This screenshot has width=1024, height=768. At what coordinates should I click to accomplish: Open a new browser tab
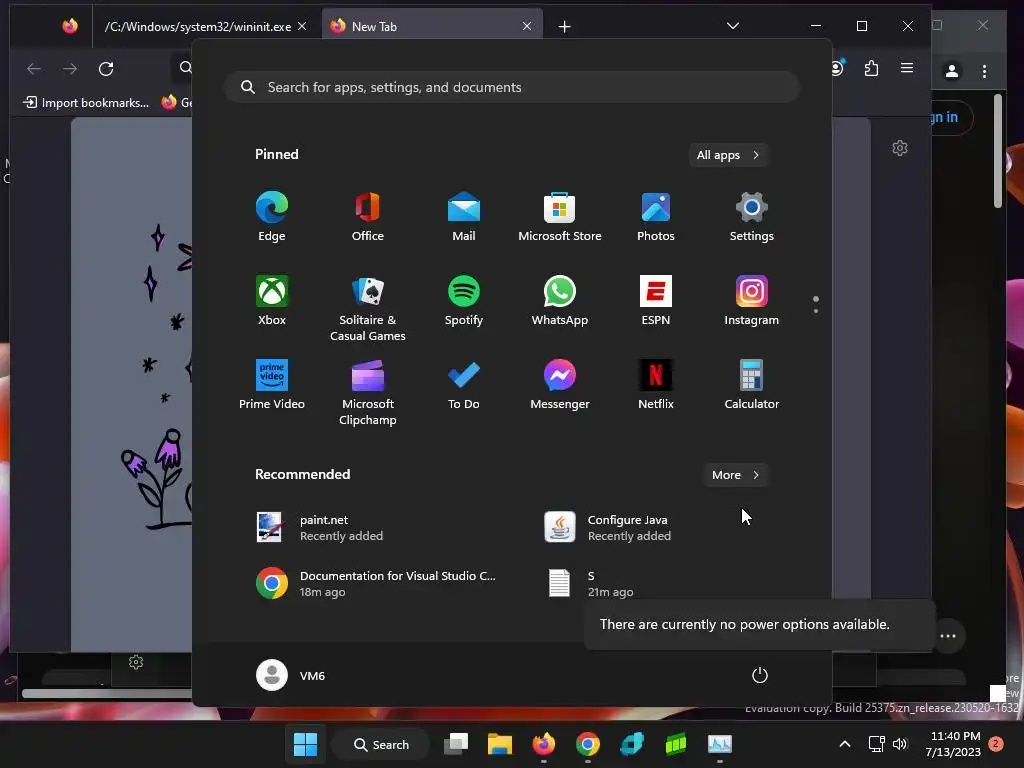(x=565, y=27)
